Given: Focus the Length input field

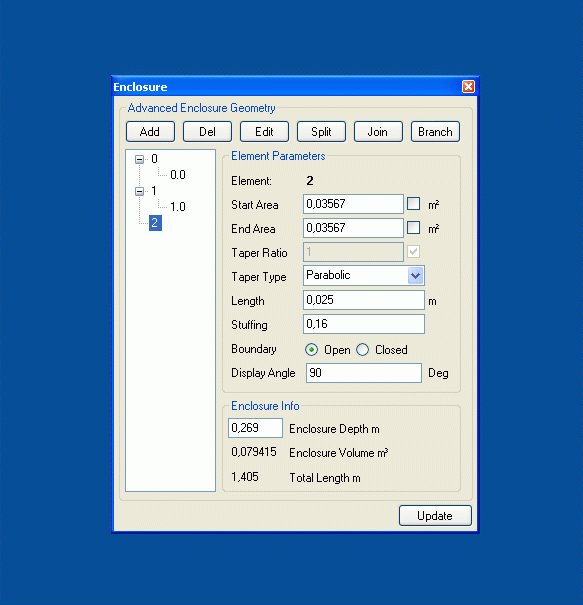Looking at the screenshot, I should pos(364,300).
